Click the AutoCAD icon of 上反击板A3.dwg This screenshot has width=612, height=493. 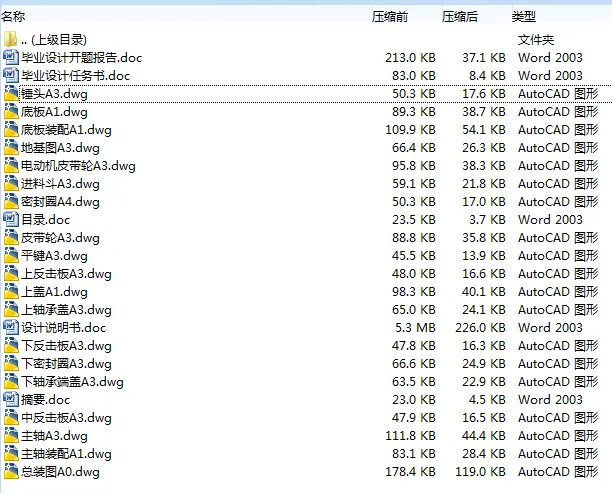(11, 274)
